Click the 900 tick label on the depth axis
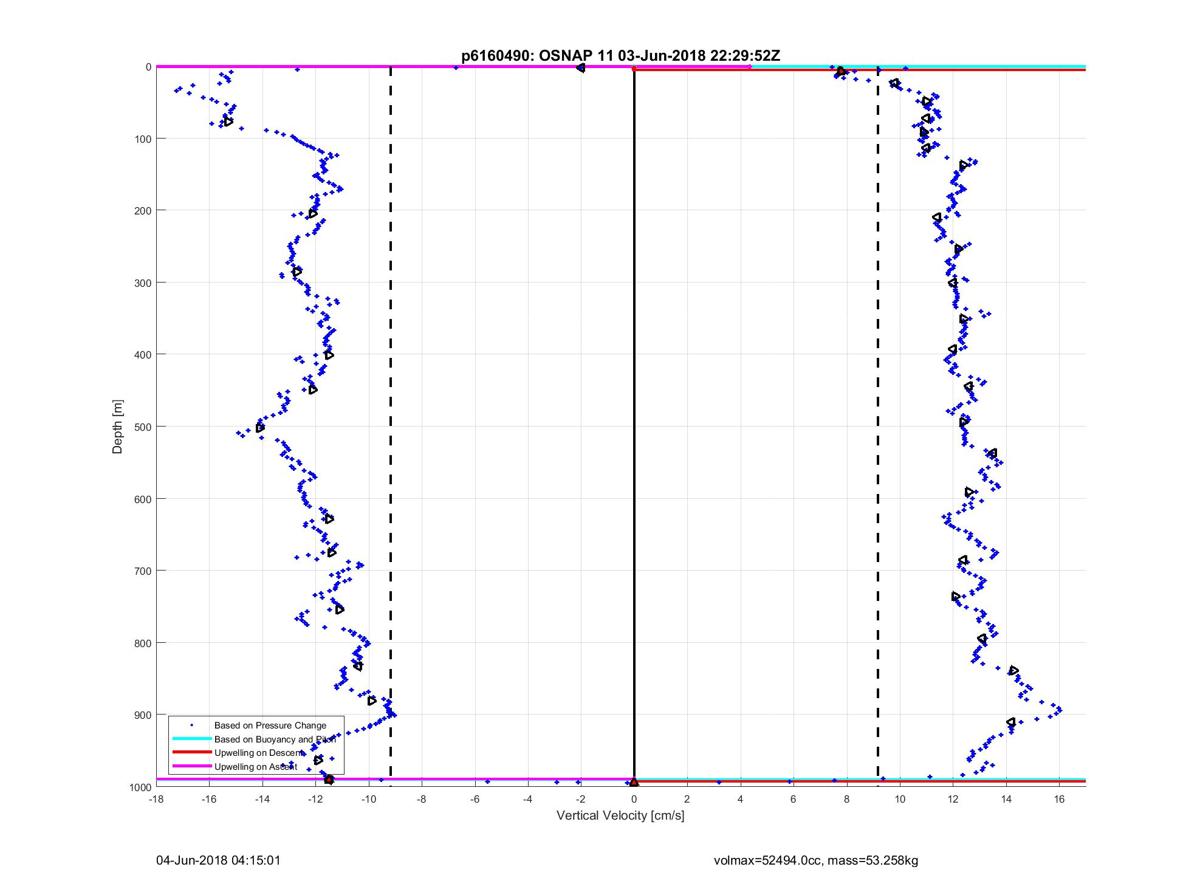The image size is (1200, 885). point(142,715)
